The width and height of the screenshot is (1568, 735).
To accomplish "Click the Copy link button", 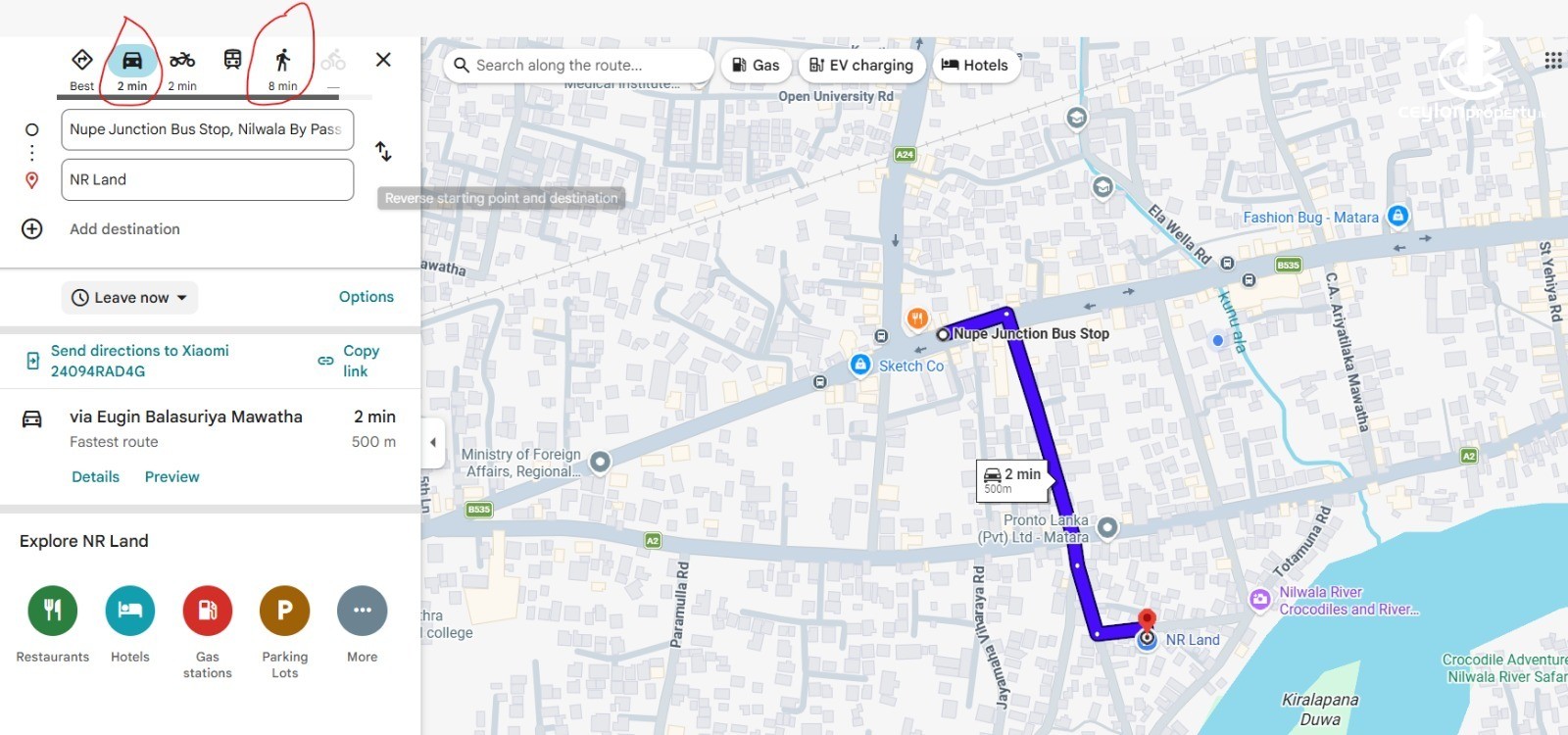I will click(x=350, y=361).
